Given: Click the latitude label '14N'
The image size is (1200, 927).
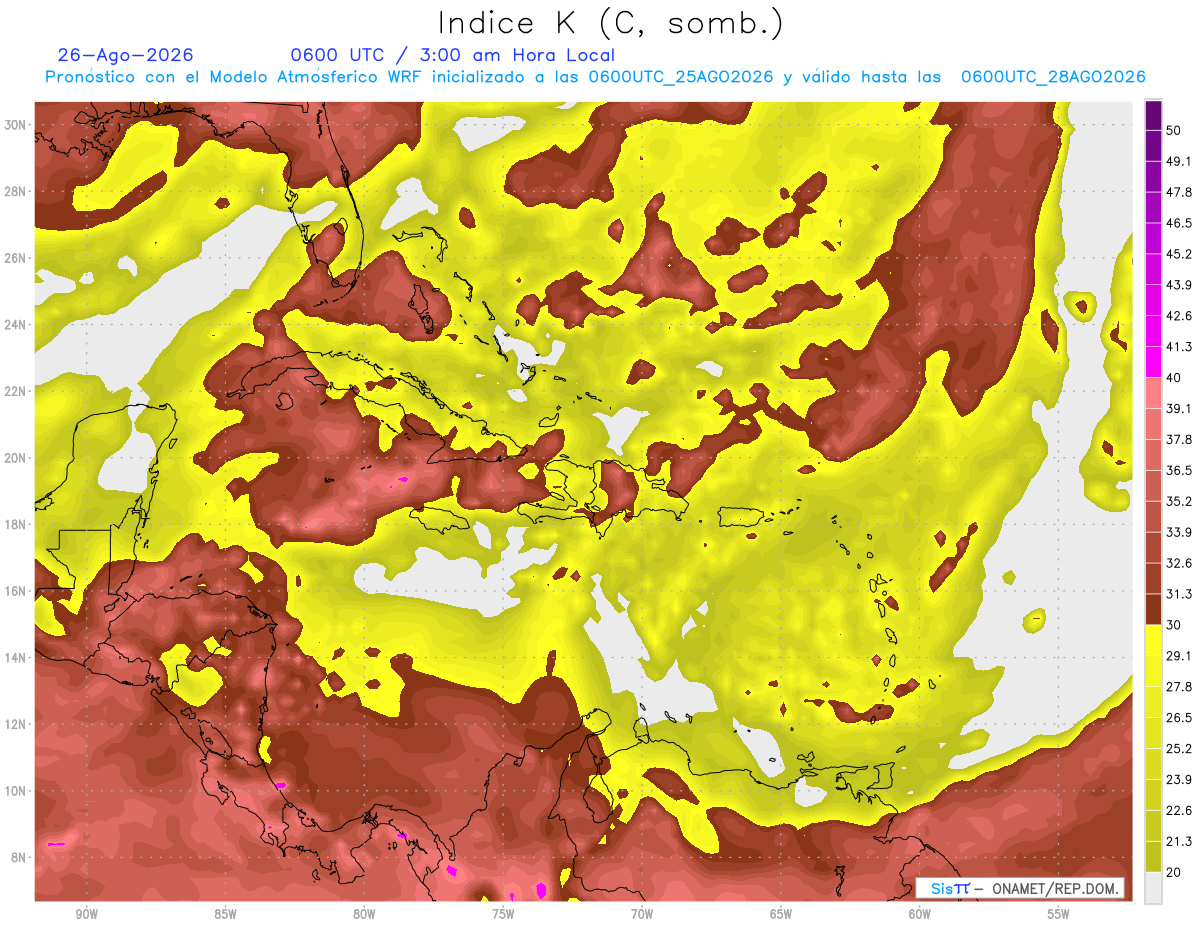Looking at the screenshot, I should tap(16, 658).
